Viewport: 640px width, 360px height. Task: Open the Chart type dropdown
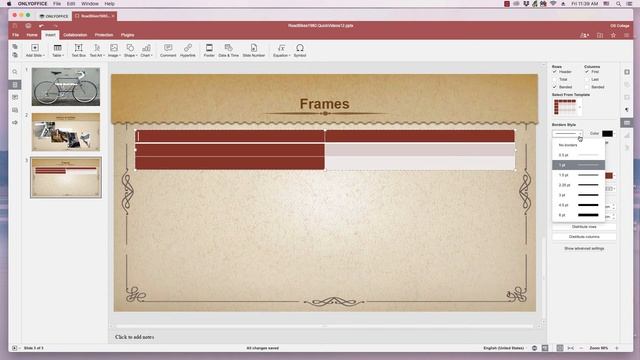coord(152,56)
